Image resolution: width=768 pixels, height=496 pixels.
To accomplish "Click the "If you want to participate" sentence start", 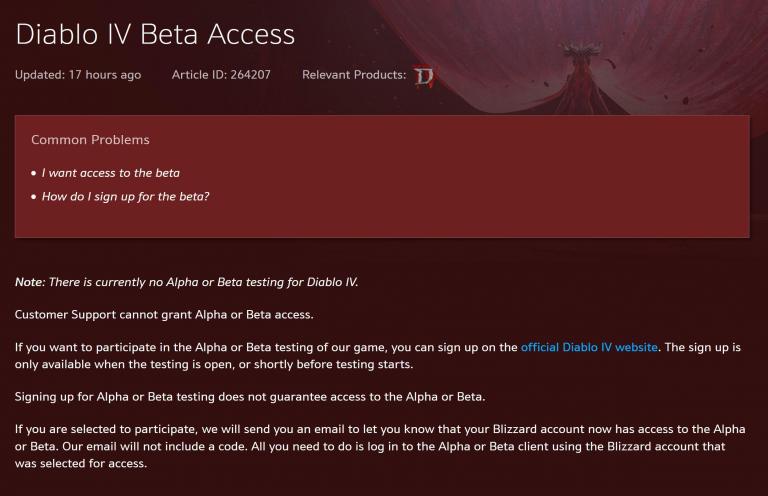I will (90, 347).
